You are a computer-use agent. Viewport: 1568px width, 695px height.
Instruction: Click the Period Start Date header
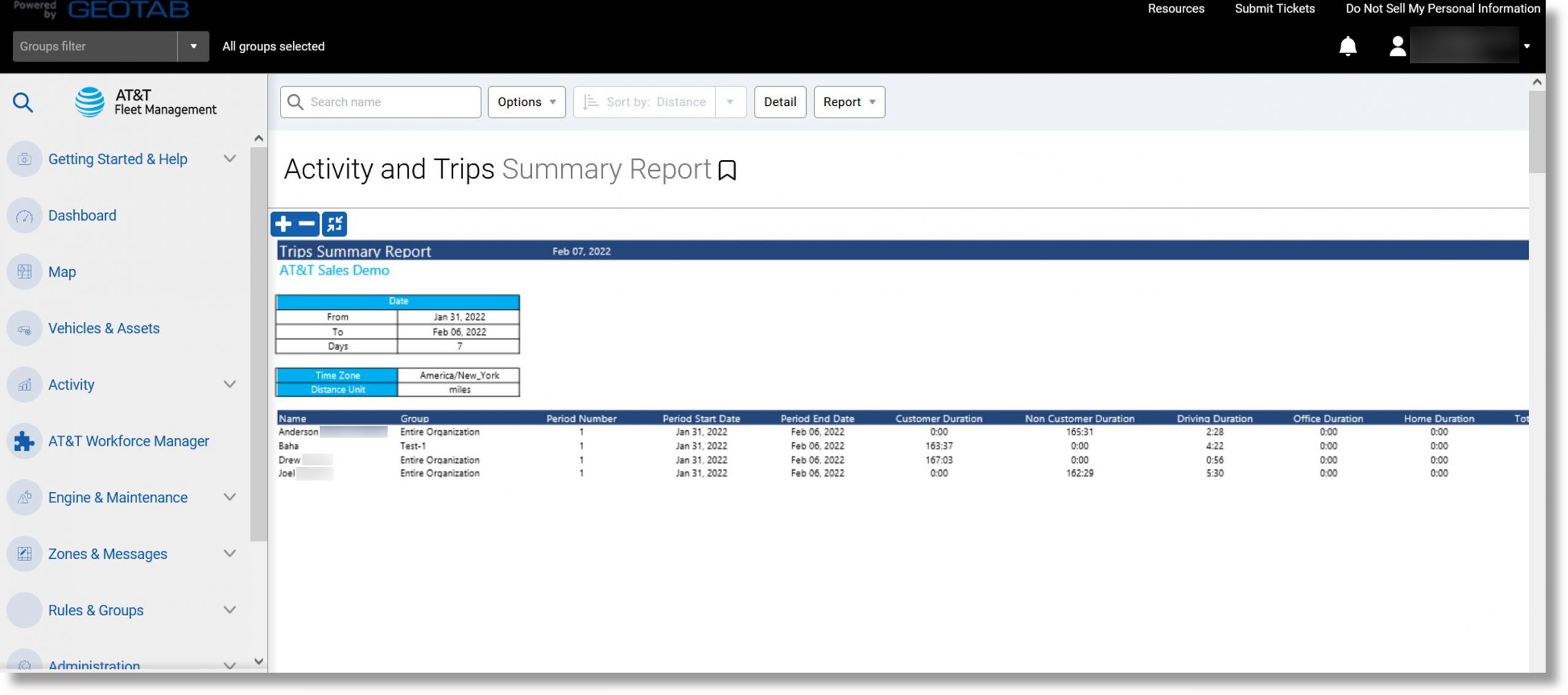tap(701, 419)
